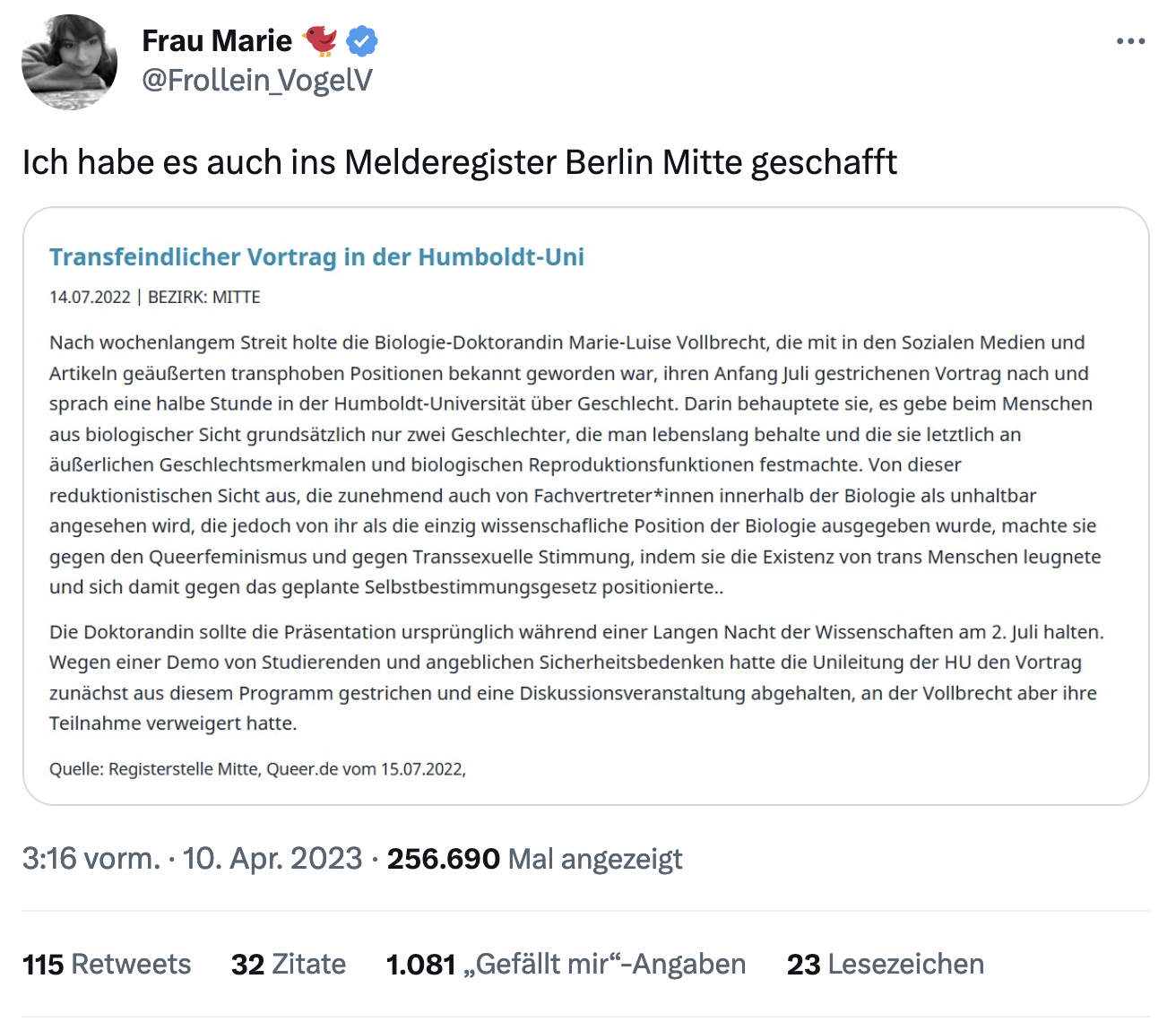Click the Queer.de vom 15.07.2022 reference
Screen dimensions: 1176x1022
[x=366, y=769]
